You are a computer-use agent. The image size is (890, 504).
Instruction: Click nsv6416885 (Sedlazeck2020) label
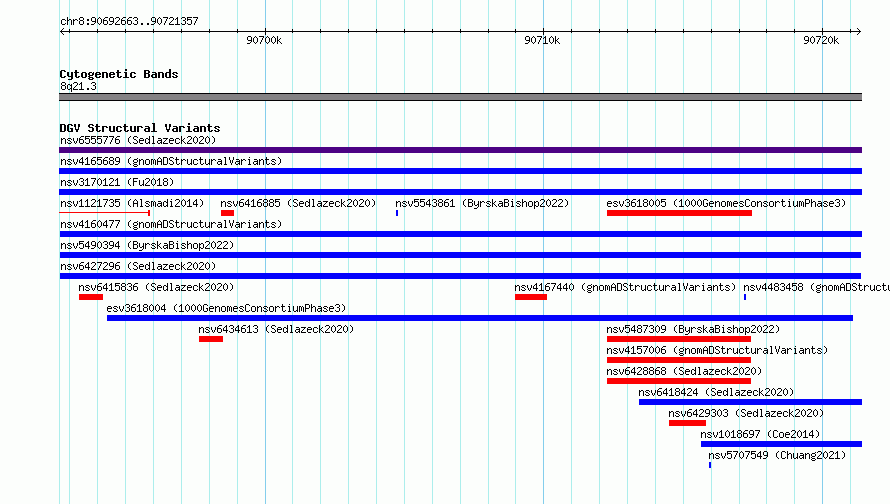[298, 203]
